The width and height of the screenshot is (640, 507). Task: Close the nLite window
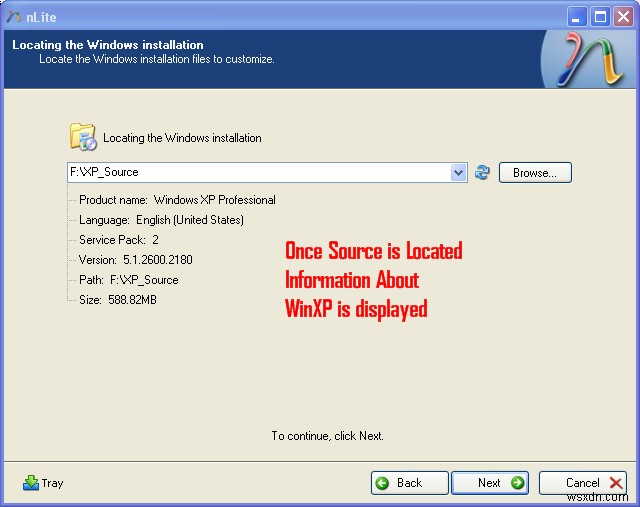point(623,17)
